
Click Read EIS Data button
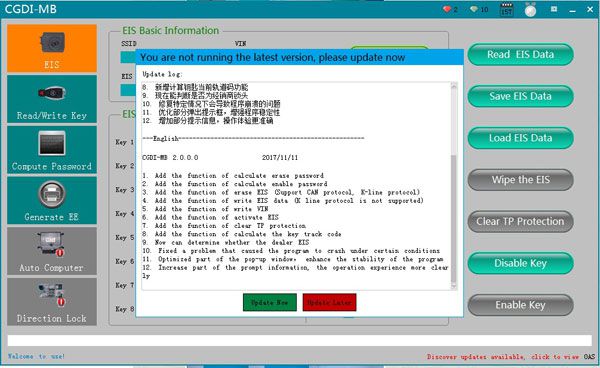(520, 55)
